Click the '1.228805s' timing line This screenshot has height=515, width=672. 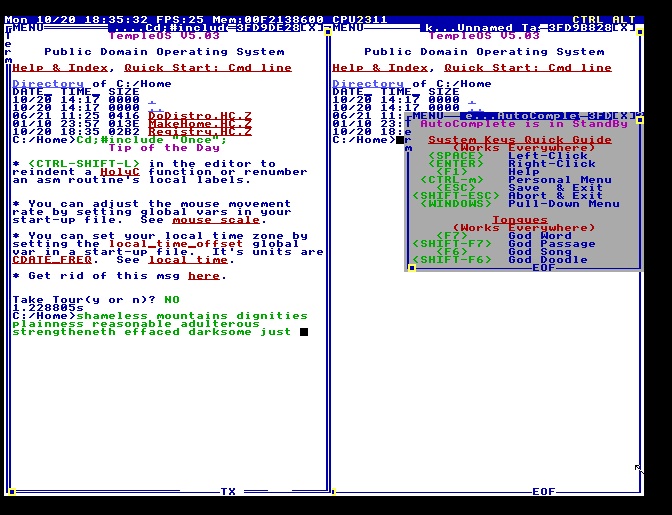(48, 308)
